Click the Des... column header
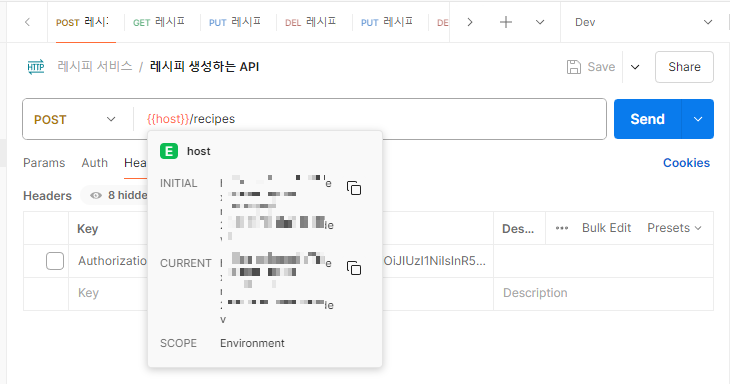The image size is (730, 384). (x=518, y=229)
